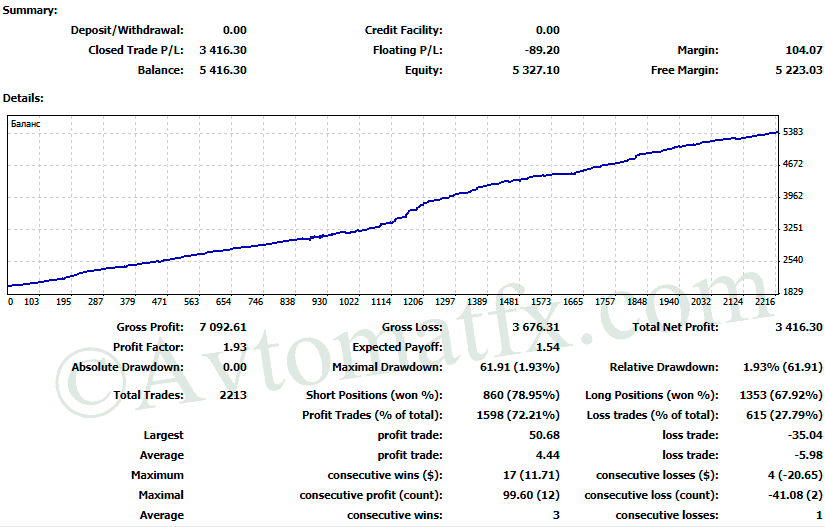
Task: Select the Total Trades value 2213
Action: coord(230,396)
